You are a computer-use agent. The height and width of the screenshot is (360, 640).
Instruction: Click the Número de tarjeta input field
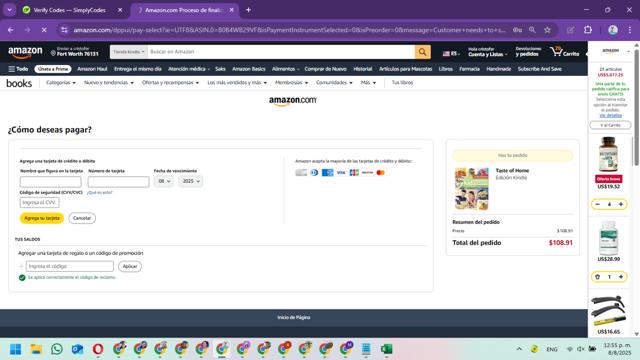118,182
